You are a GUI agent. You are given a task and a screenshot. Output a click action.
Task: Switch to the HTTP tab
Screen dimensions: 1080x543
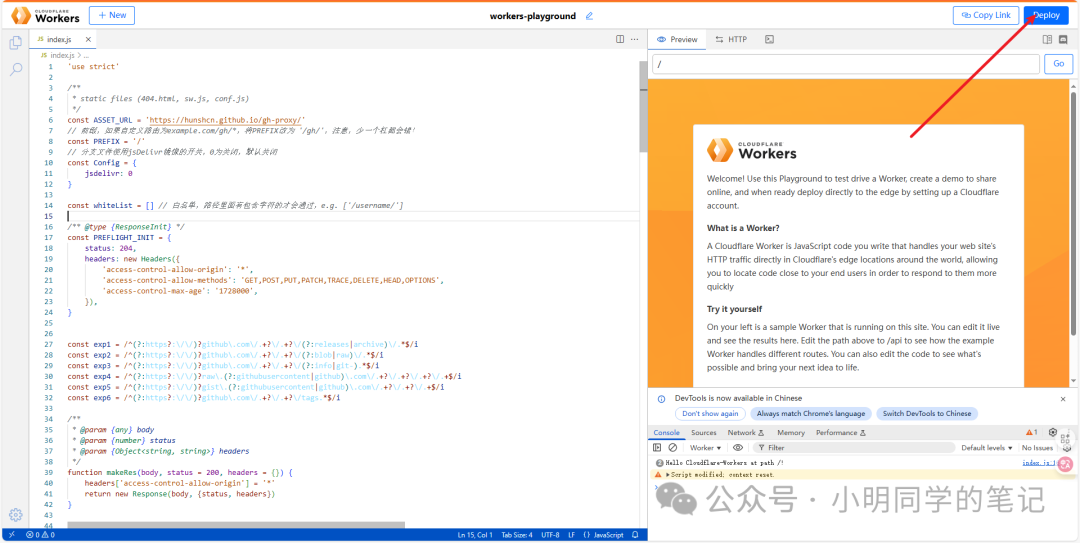pos(731,39)
